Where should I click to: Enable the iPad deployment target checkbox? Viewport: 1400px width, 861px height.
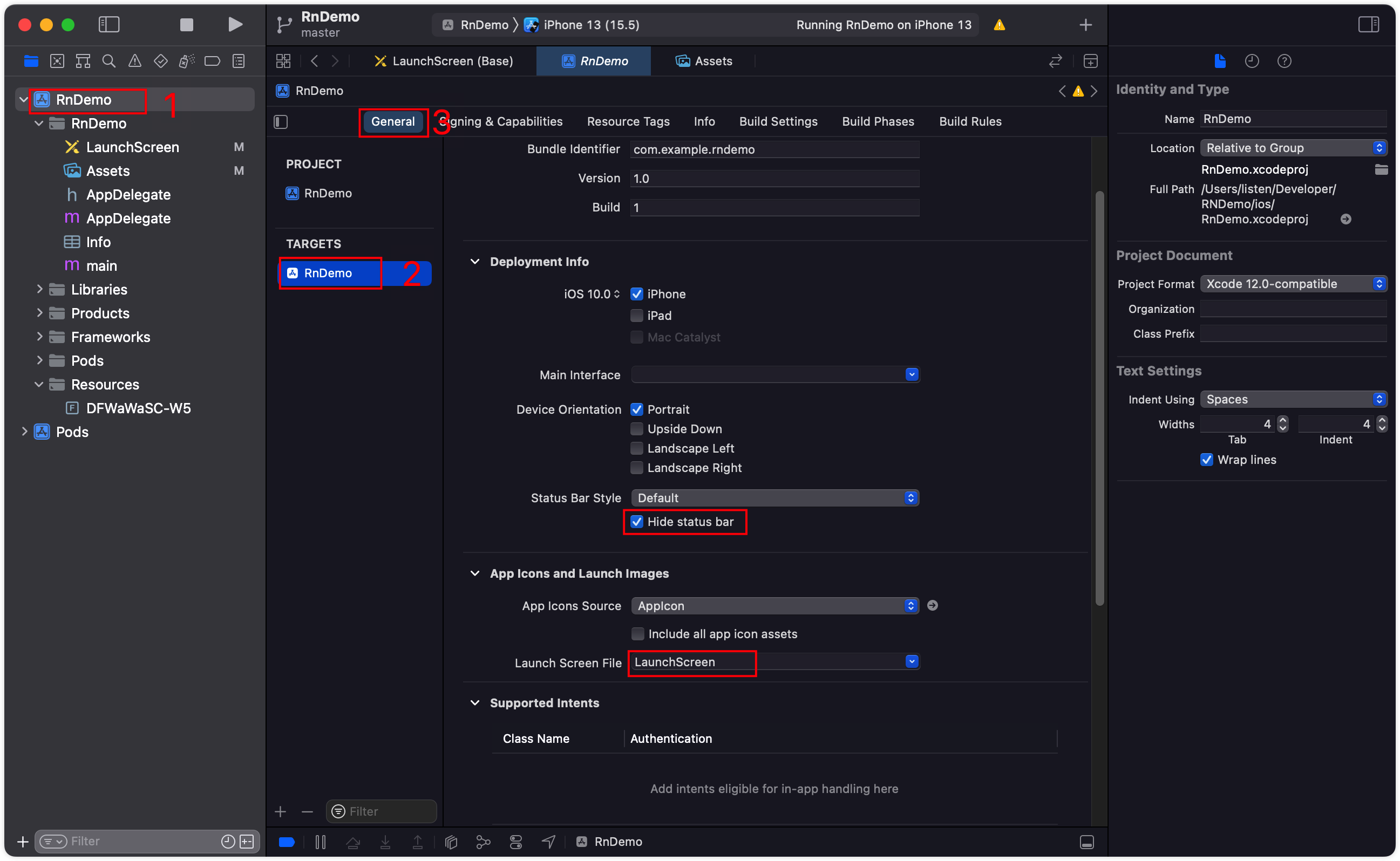tap(637, 315)
